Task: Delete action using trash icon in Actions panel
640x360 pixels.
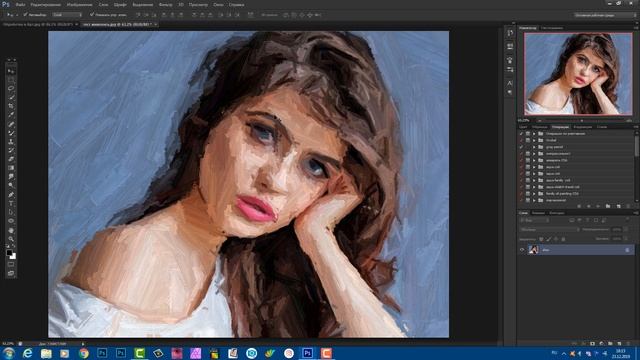Action: coord(628,207)
